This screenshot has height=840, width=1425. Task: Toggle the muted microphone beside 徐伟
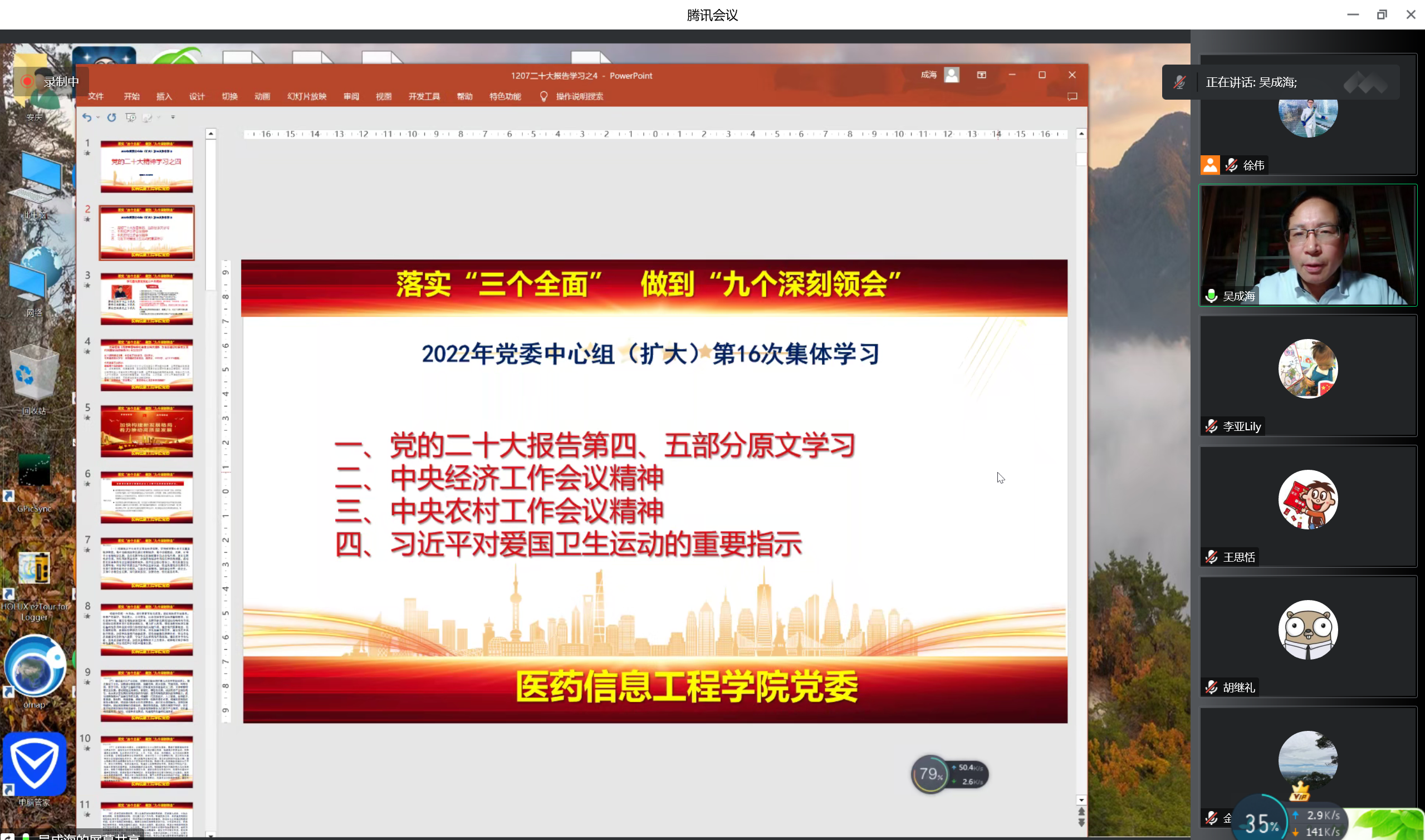coord(1231,165)
